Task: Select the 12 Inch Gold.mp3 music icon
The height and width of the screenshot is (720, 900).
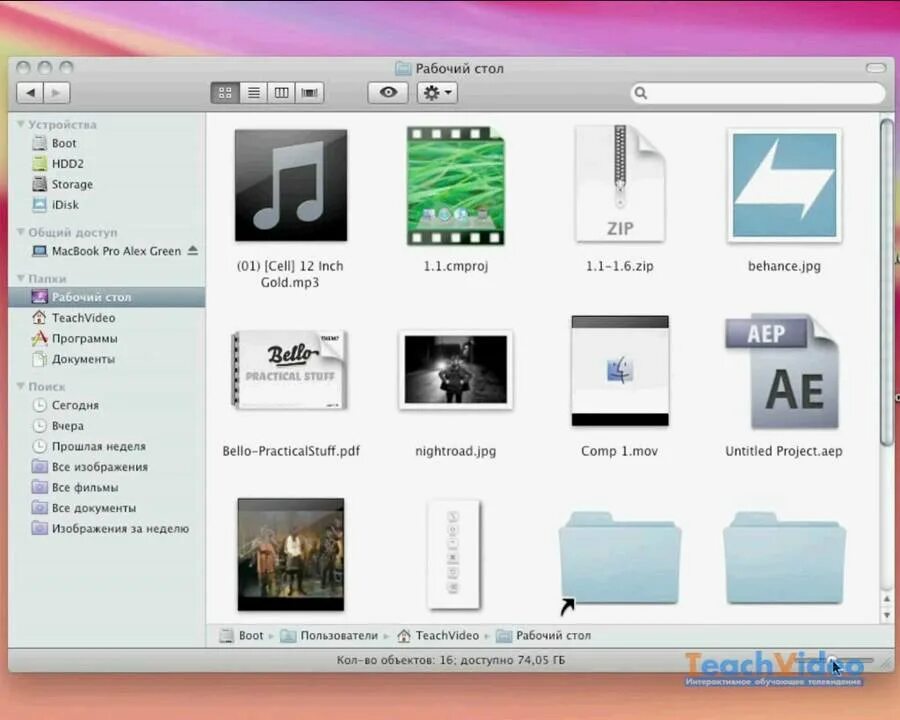Action: point(291,185)
